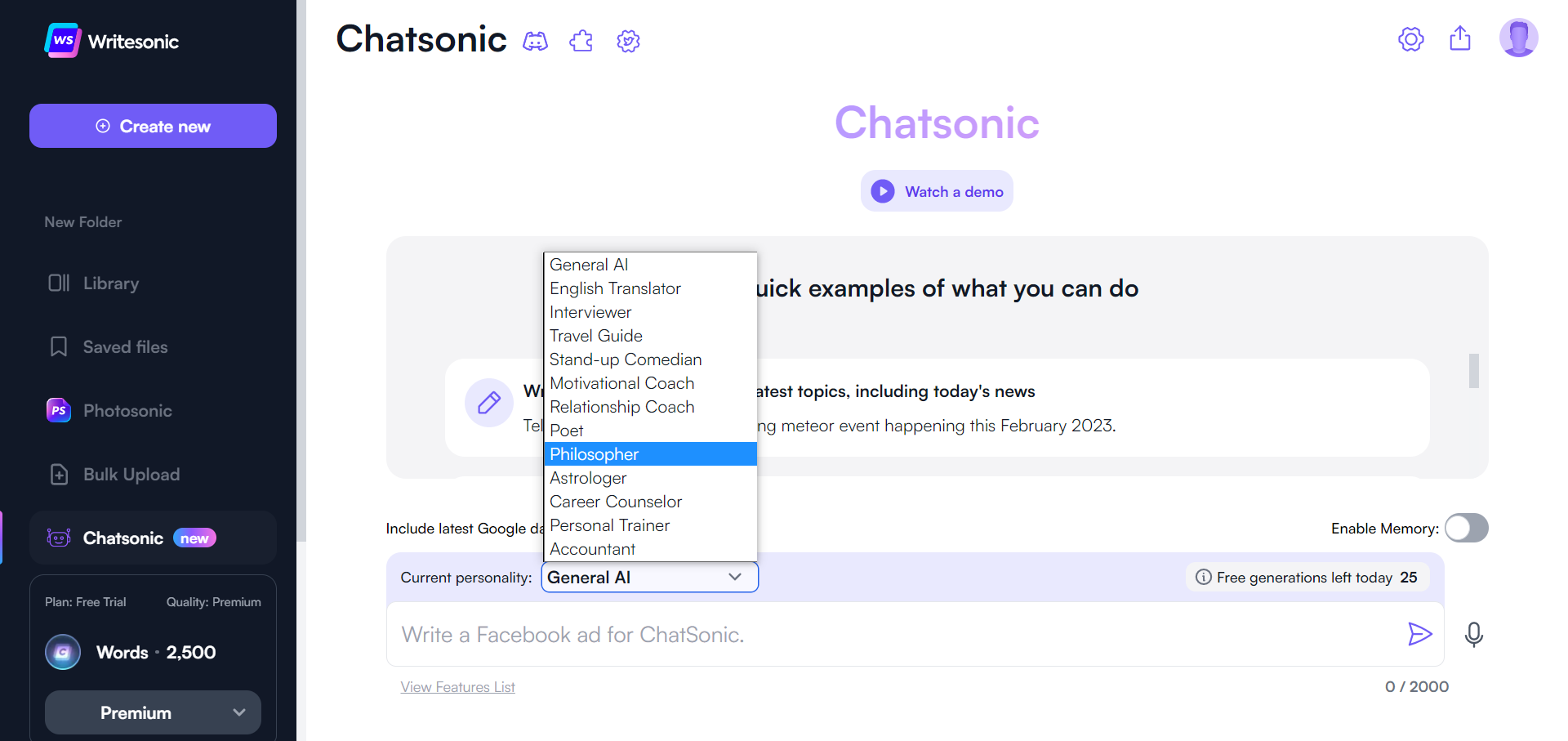This screenshot has width=1568, height=741.
Task: Open the puzzle-piece extension icon in the header
Action: point(581,41)
